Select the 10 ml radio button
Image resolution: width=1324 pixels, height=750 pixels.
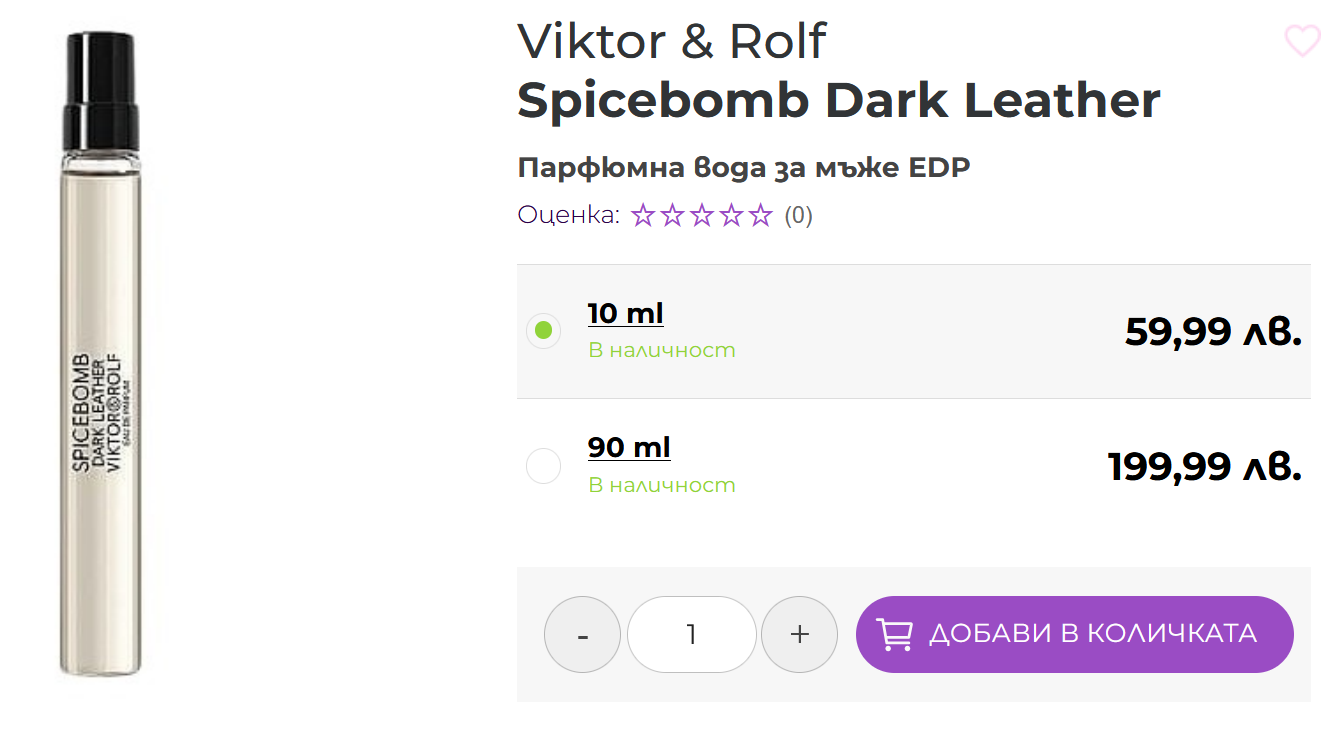543,331
